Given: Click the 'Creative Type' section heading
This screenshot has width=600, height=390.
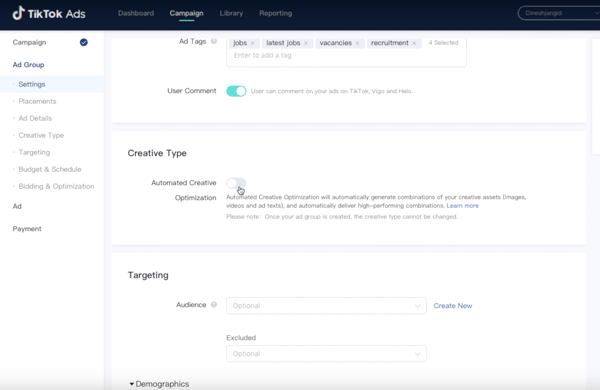Looking at the screenshot, I should coord(157,153).
